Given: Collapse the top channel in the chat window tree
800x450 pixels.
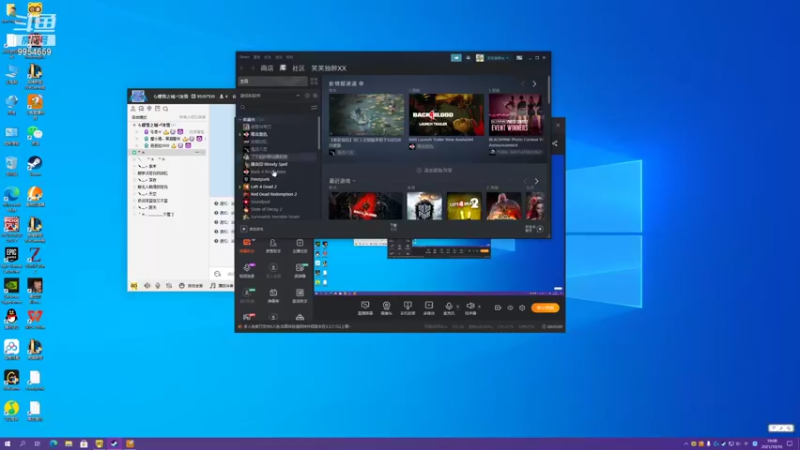Looking at the screenshot, I should (x=135, y=125).
